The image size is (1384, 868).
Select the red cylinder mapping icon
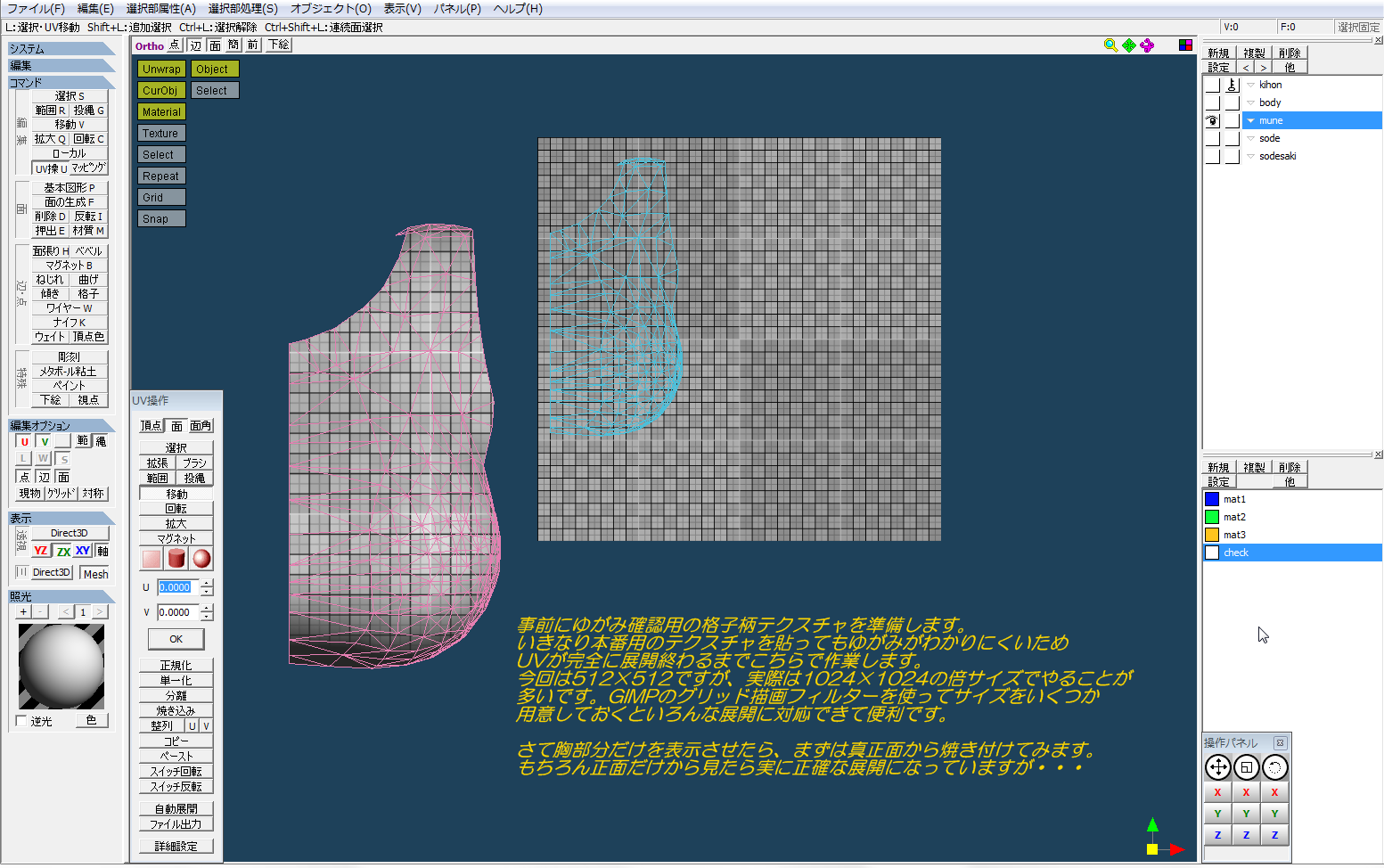[176, 559]
